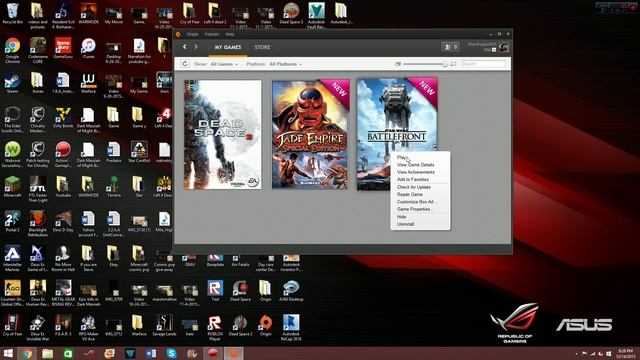Select the No More Room in Hell shortcut
The image size is (640, 360).
63,258
